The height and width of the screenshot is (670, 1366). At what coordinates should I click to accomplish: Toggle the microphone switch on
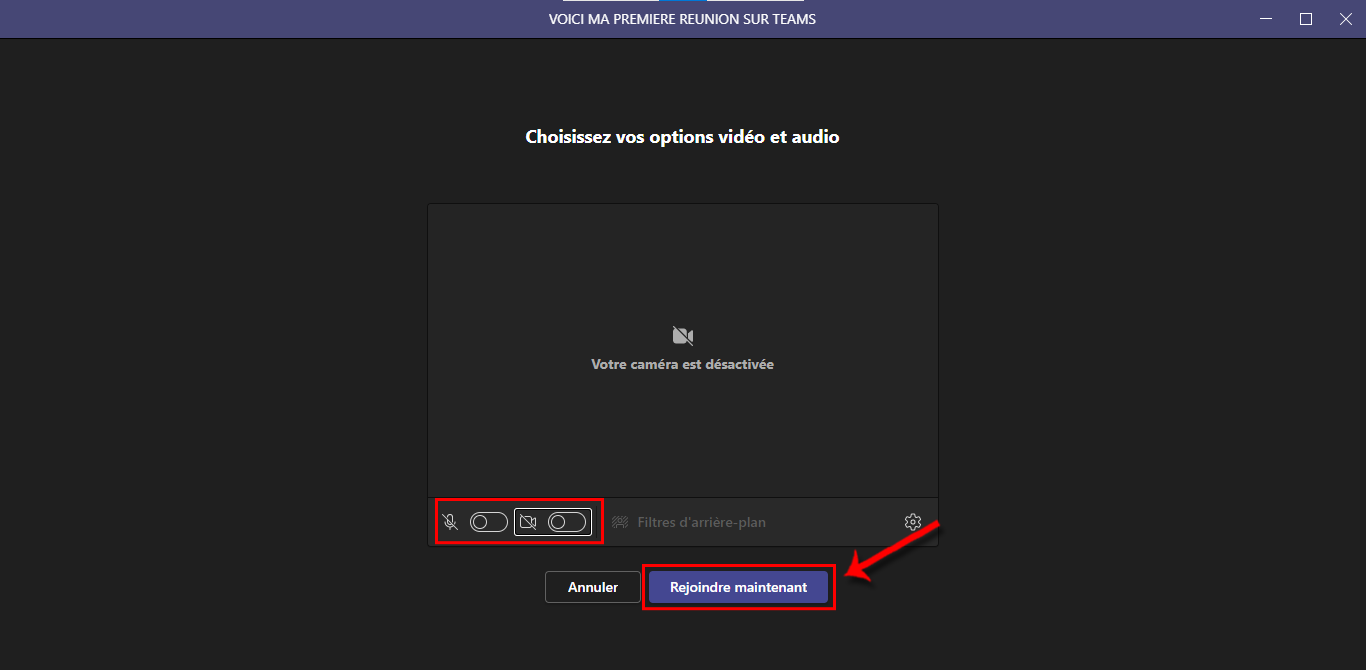[x=489, y=522]
